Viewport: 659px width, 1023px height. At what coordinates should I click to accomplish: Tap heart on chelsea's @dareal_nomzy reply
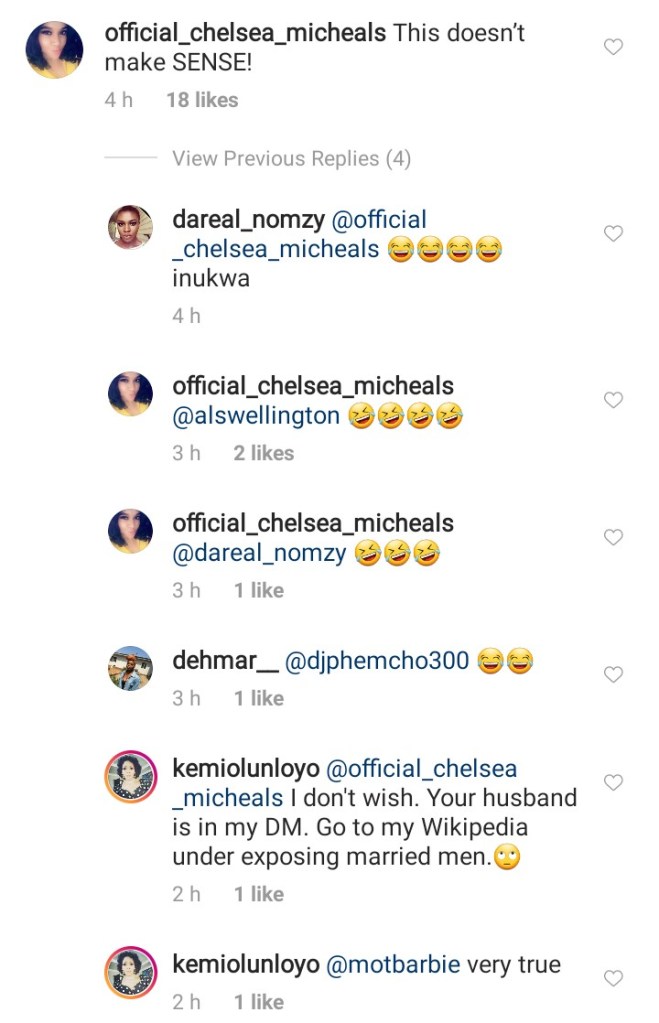[x=614, y=538]
